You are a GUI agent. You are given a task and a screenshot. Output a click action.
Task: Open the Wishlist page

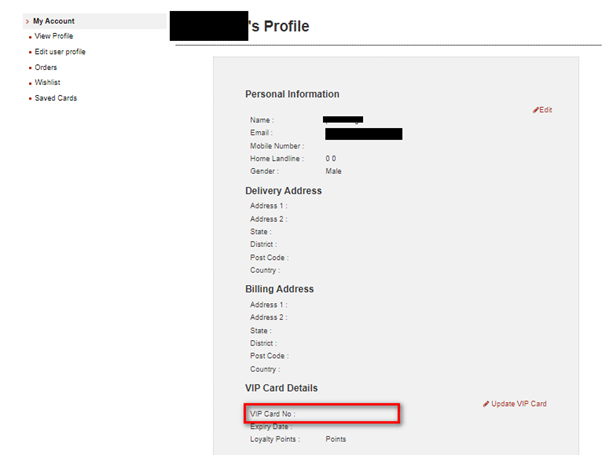[x=47, y=83]
